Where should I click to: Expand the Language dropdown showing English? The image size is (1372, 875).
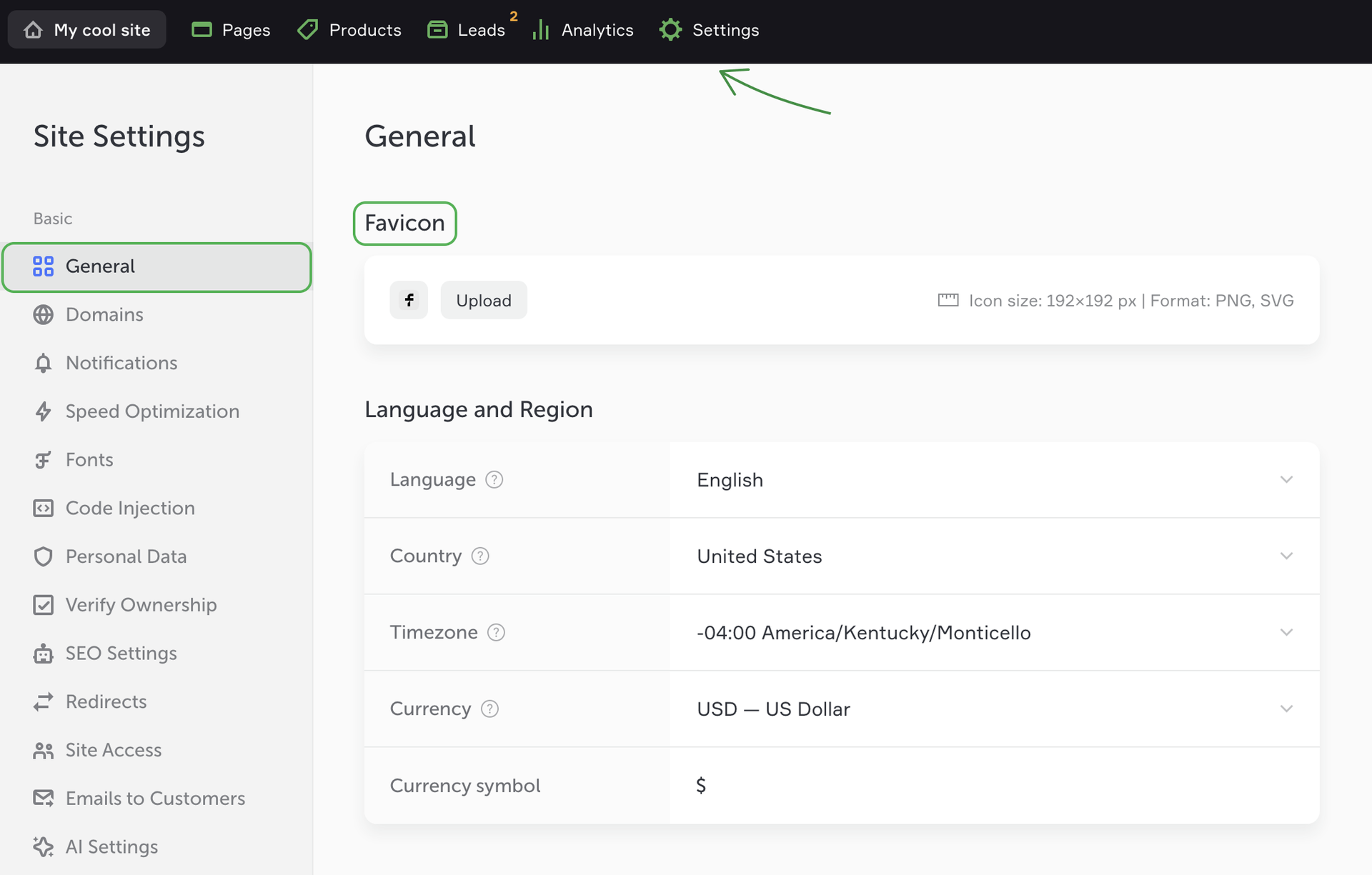993,480
